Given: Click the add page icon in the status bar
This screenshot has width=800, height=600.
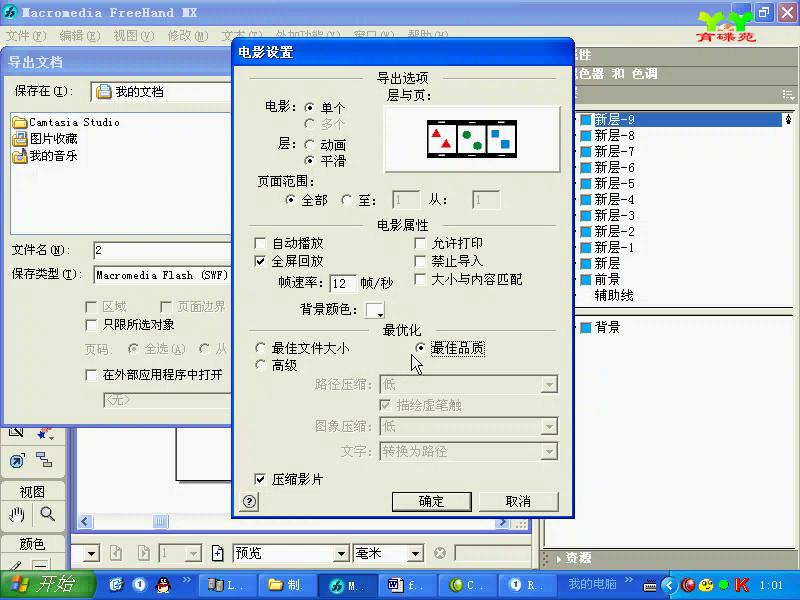Looking at the screenshot, I should pyautogui.click(x=217, y=553).
